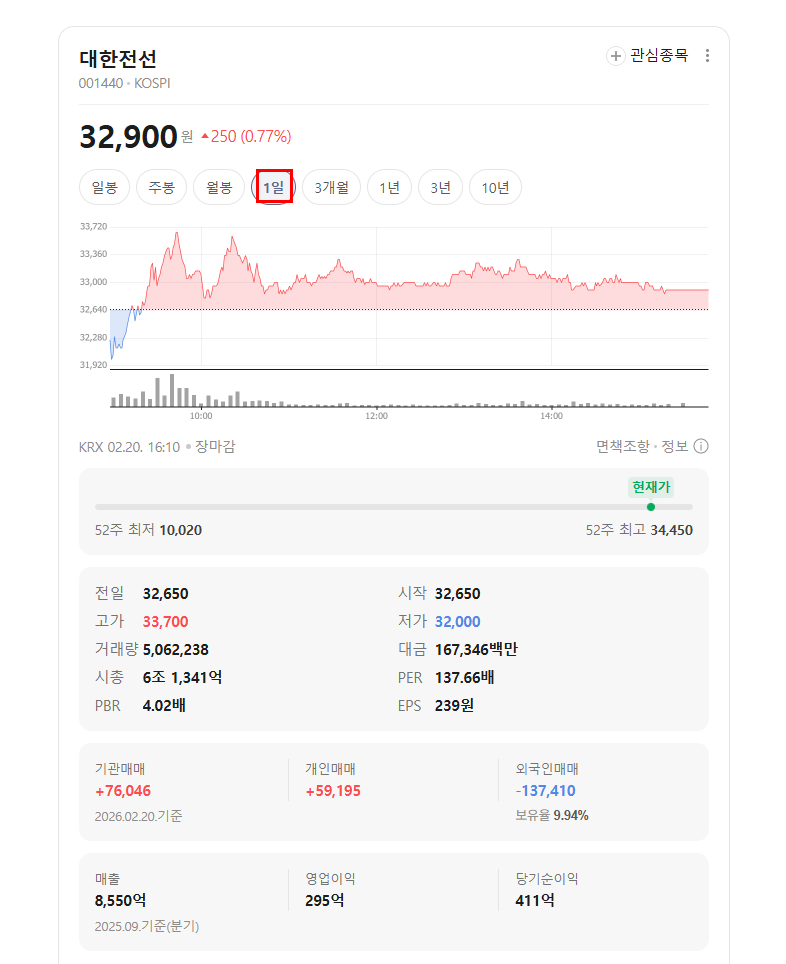This screenshot has width=786, height=964.
Task: Click the 개인매매 value +59,195
Action: click(333, 791)
